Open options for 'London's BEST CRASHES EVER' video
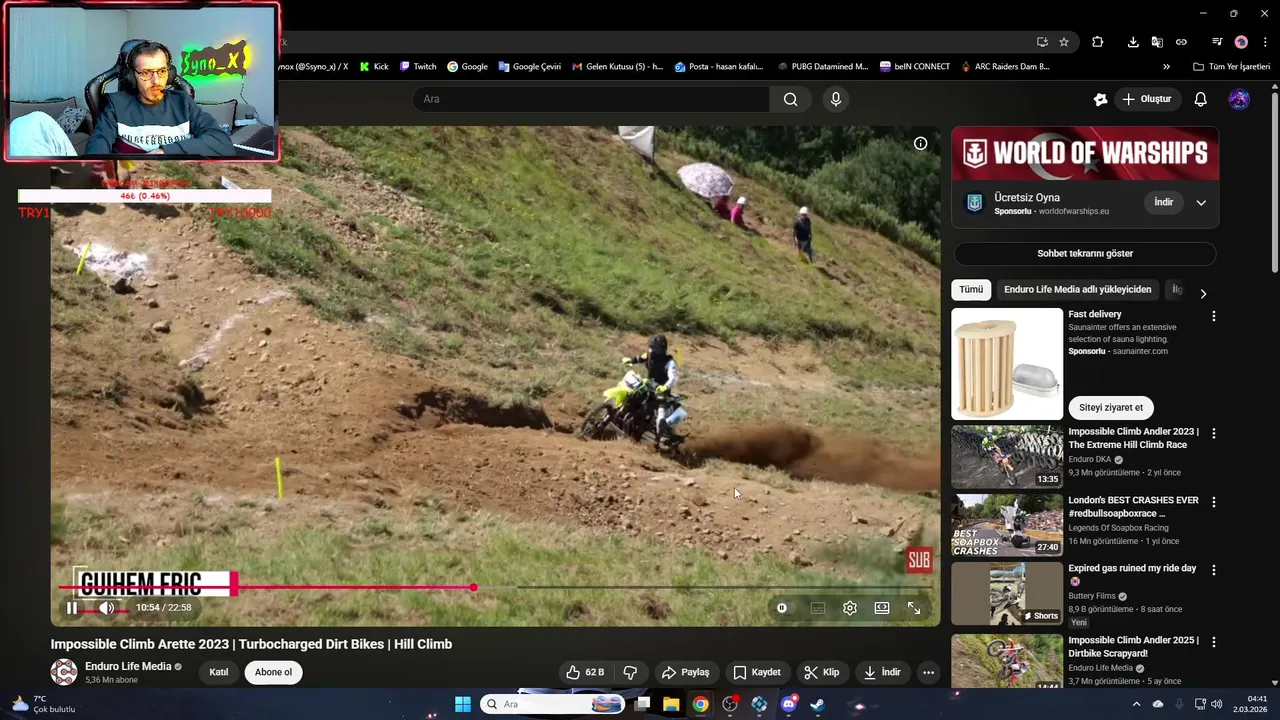Screen dimensions: 1280x720 point(1214,502)
